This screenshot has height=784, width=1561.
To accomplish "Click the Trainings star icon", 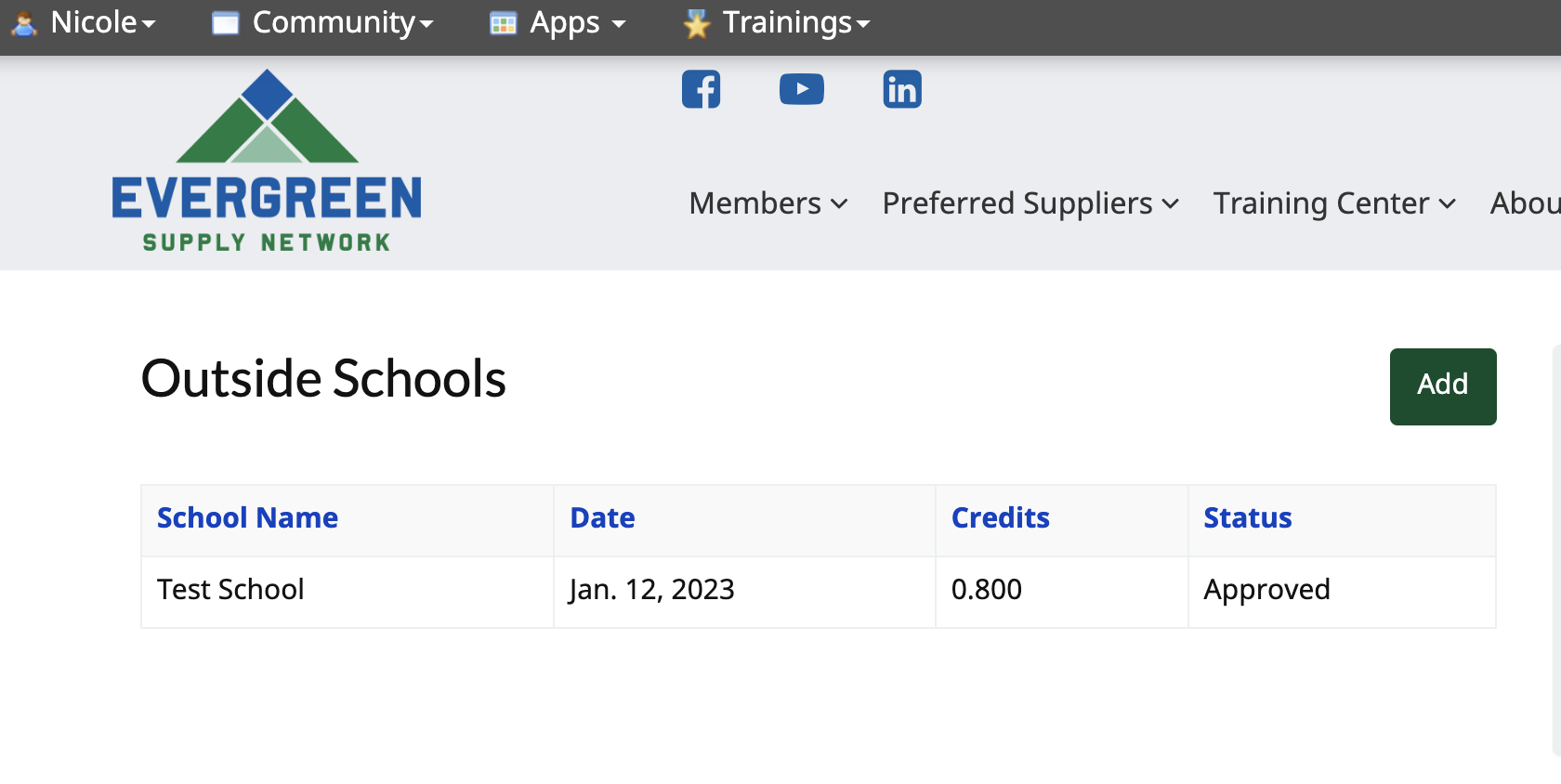I will 697,23.
